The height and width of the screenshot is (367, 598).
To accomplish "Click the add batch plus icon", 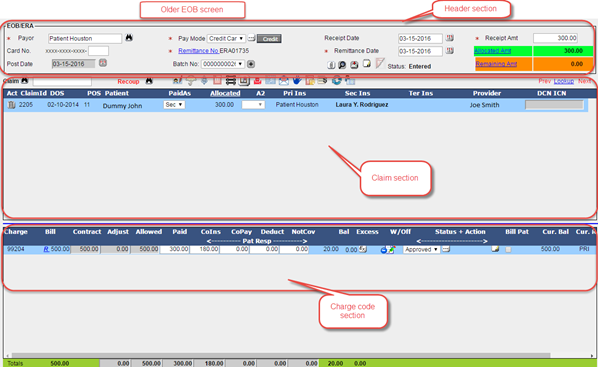I will 251,64.
